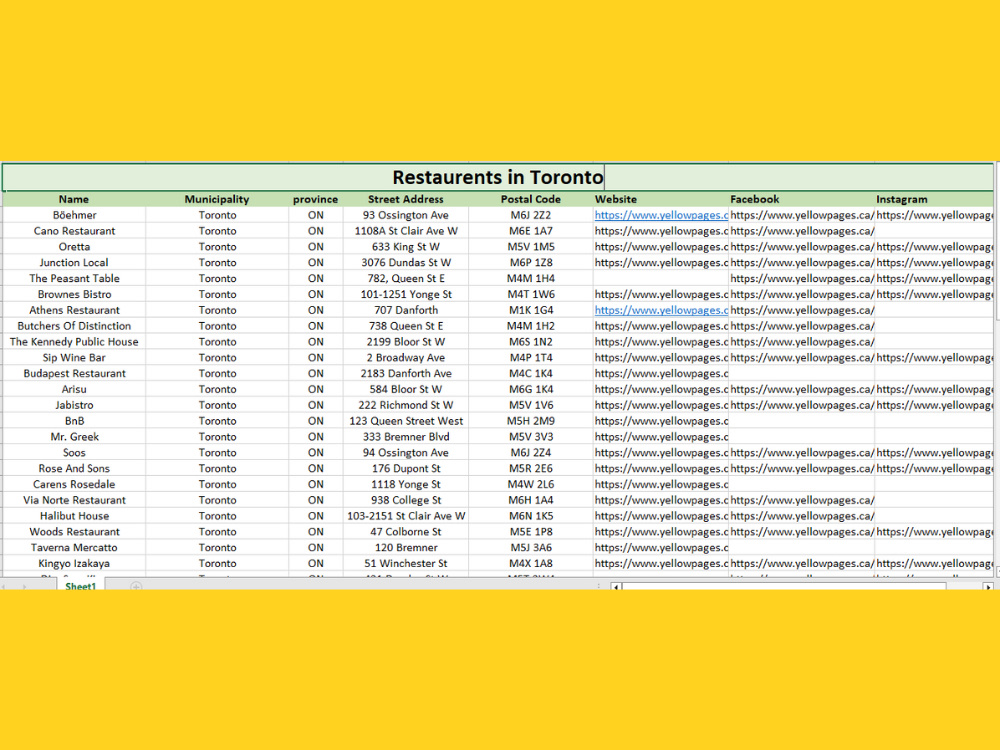Select address cell '51 Winchester St'
The width and height of the screenshot is (1000, 750).
(x=406, y=564)
